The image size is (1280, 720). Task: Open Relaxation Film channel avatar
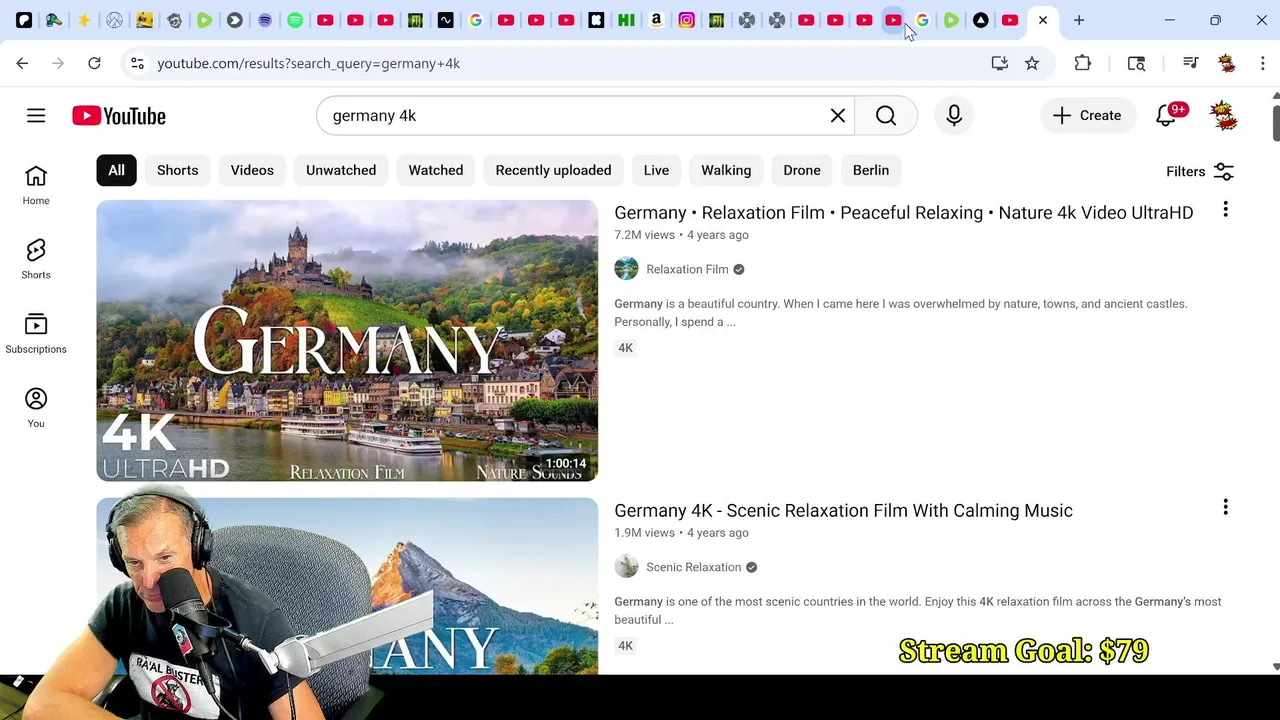(626, 269)
